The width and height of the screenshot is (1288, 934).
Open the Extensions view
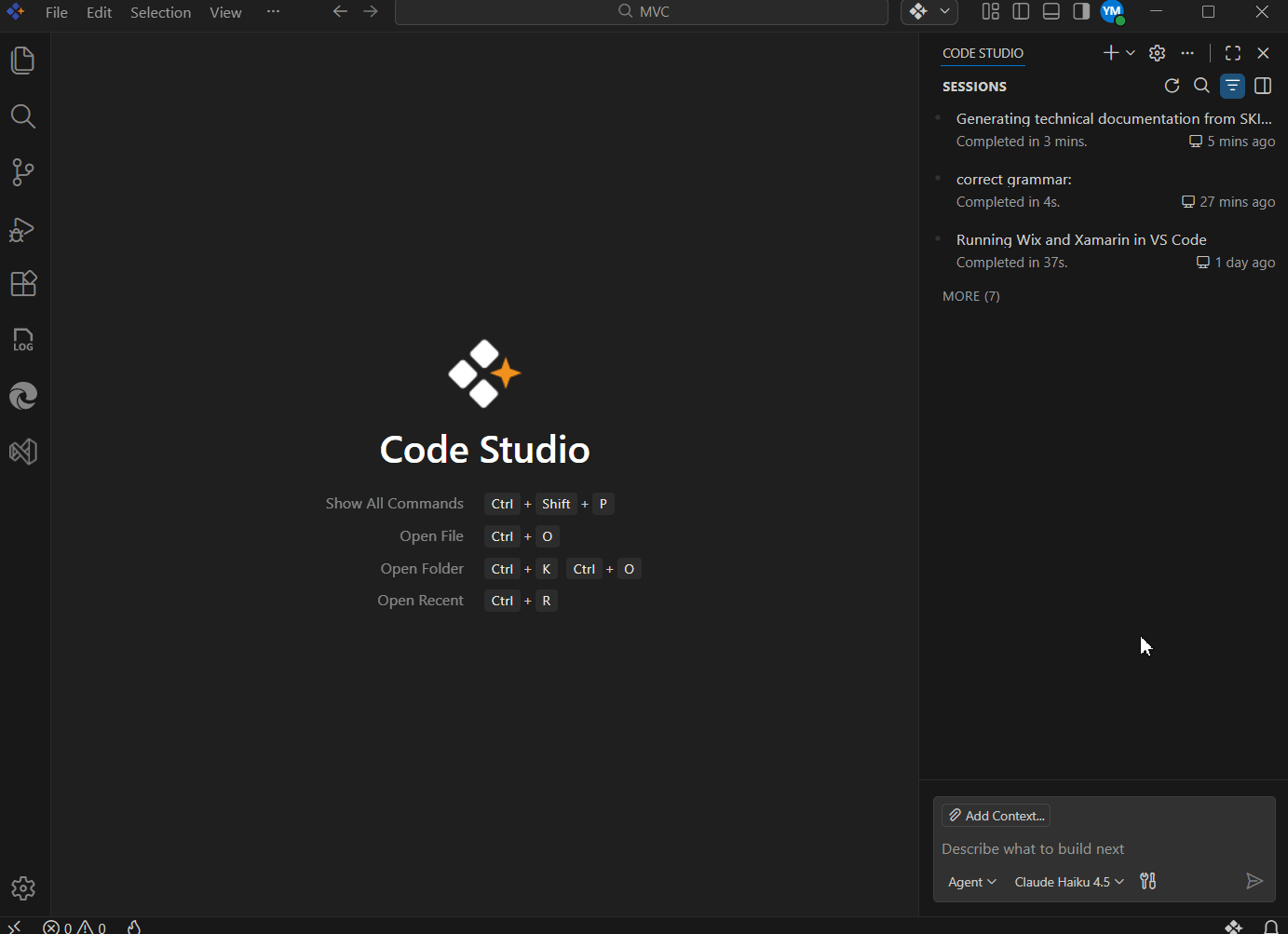click(x=23, y=284)
